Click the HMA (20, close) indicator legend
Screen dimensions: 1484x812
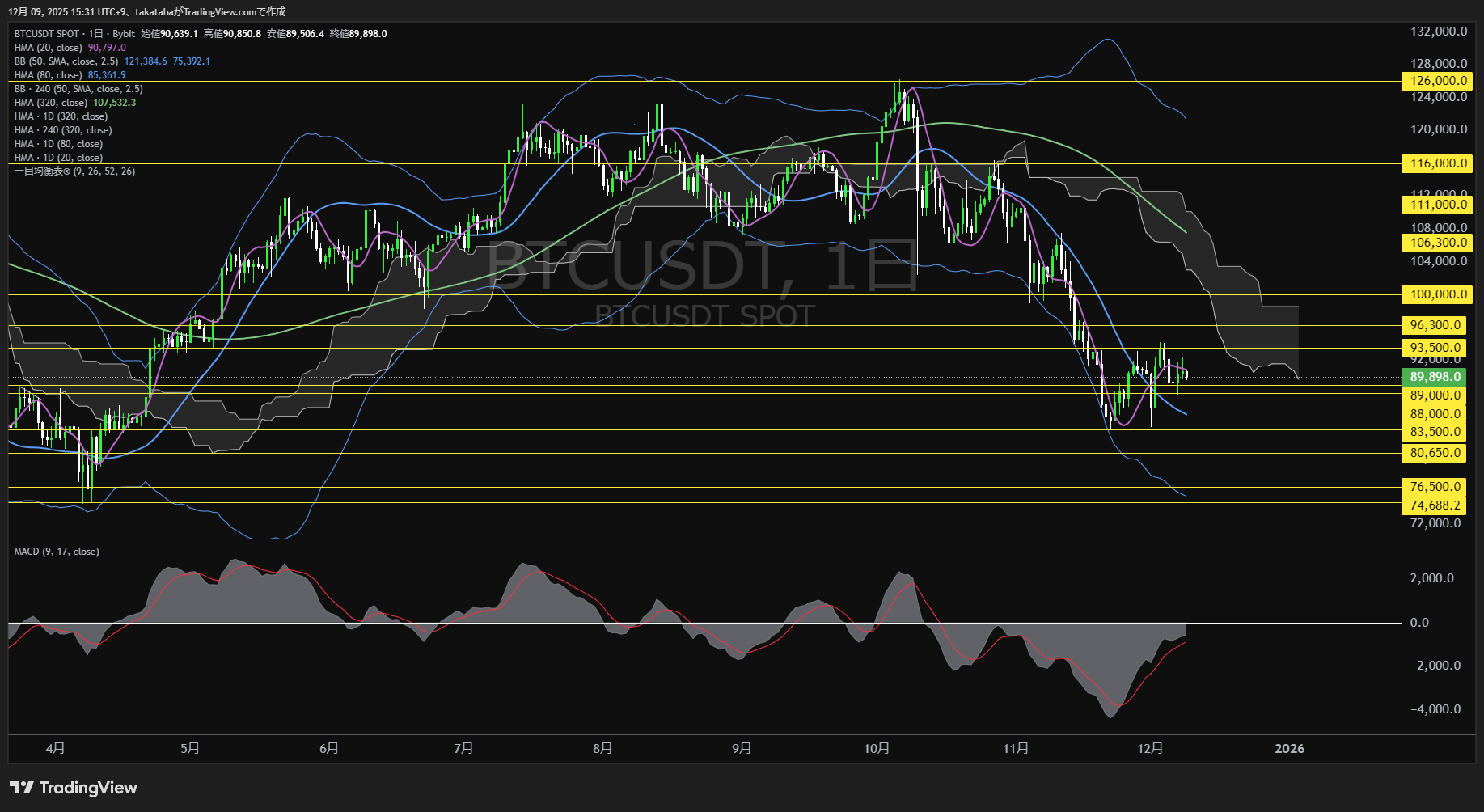pos(48,48)
